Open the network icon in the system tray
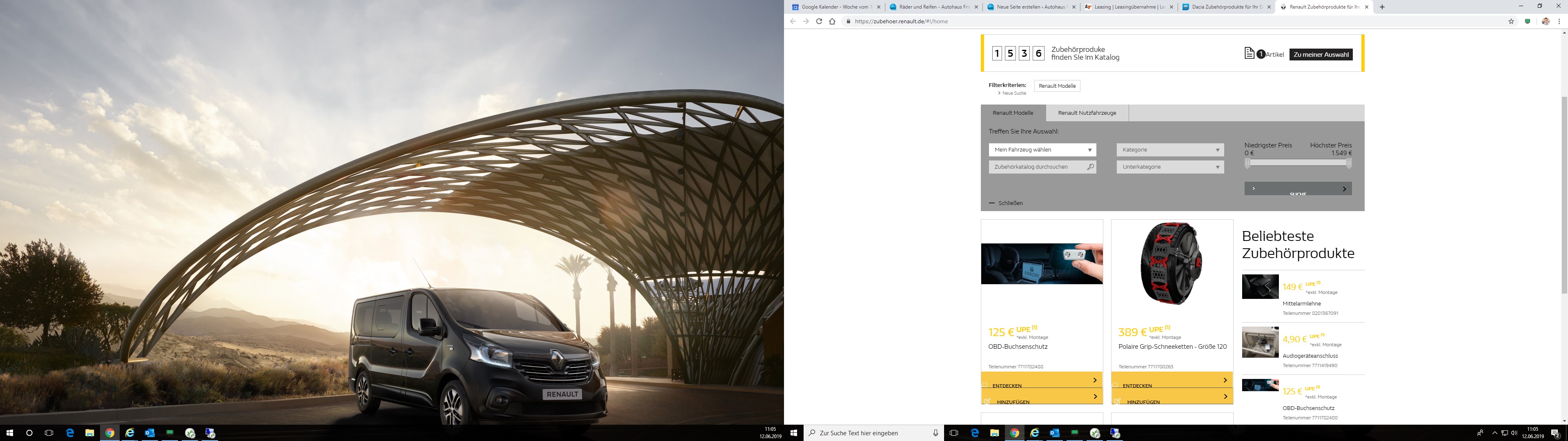This screenshot has height=441, width=1568. [1504, 433]
